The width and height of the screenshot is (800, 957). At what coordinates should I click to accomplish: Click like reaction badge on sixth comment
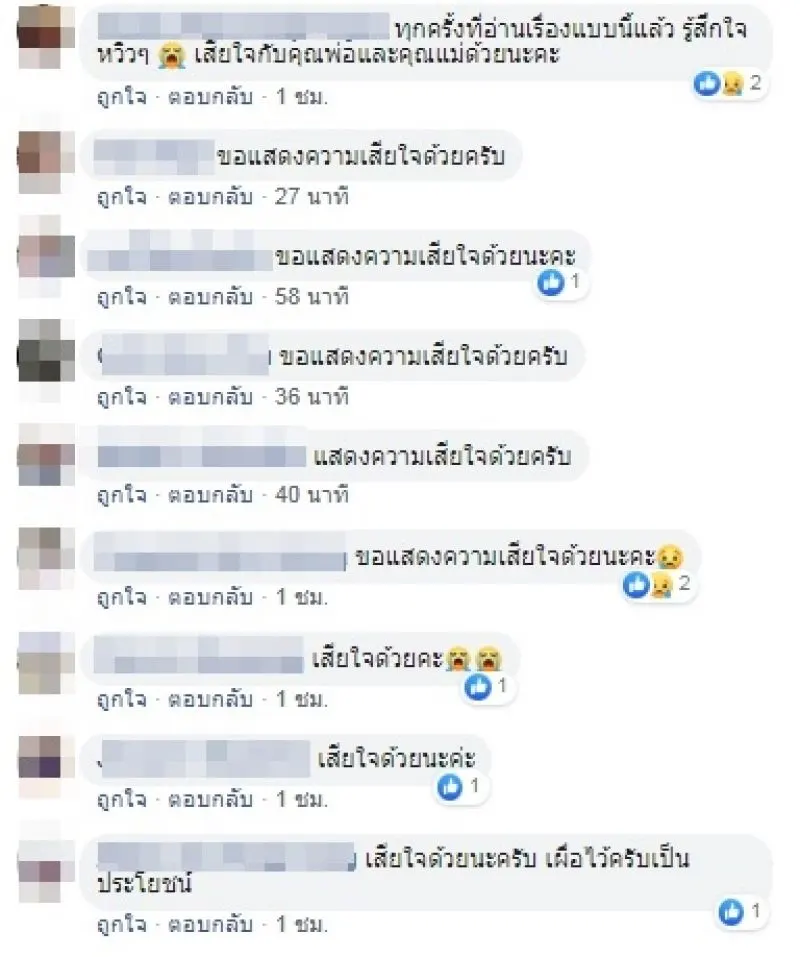(x=636, y=585)
